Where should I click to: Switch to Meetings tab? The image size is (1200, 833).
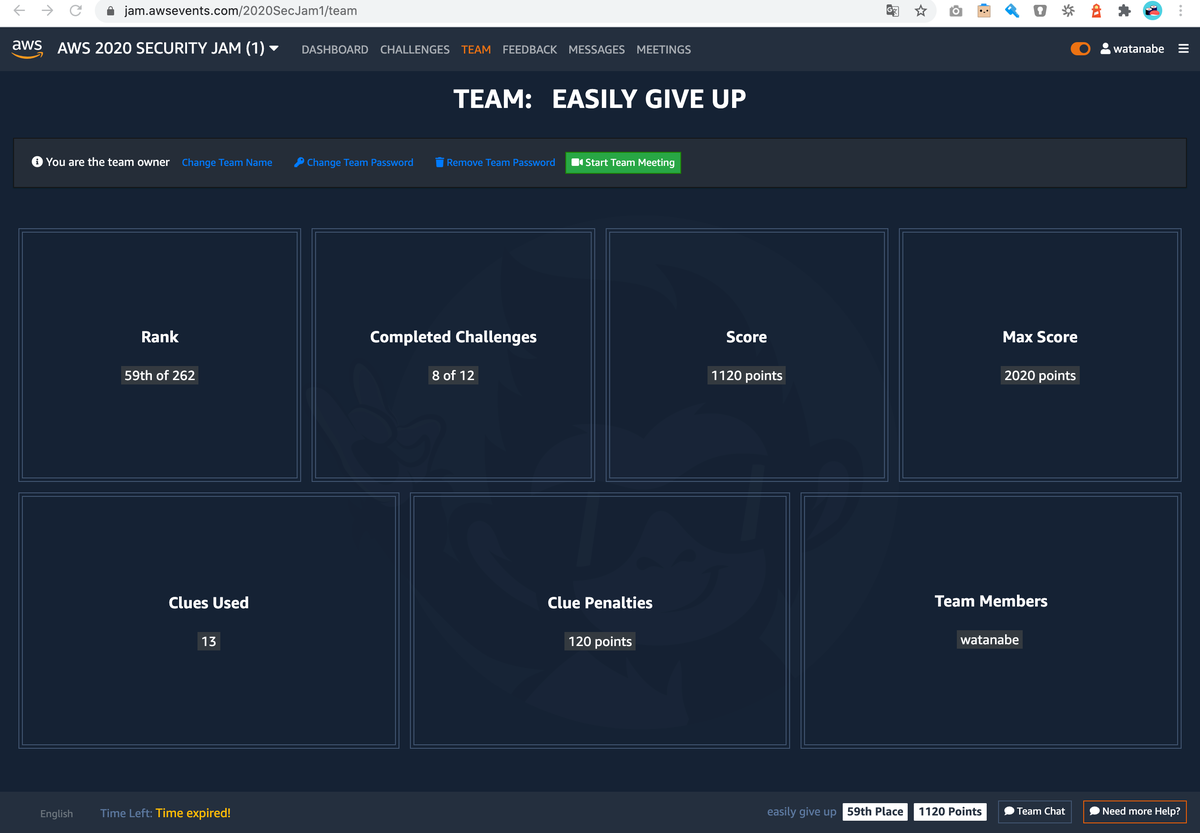pyautogui.click(x=664, y=49)
